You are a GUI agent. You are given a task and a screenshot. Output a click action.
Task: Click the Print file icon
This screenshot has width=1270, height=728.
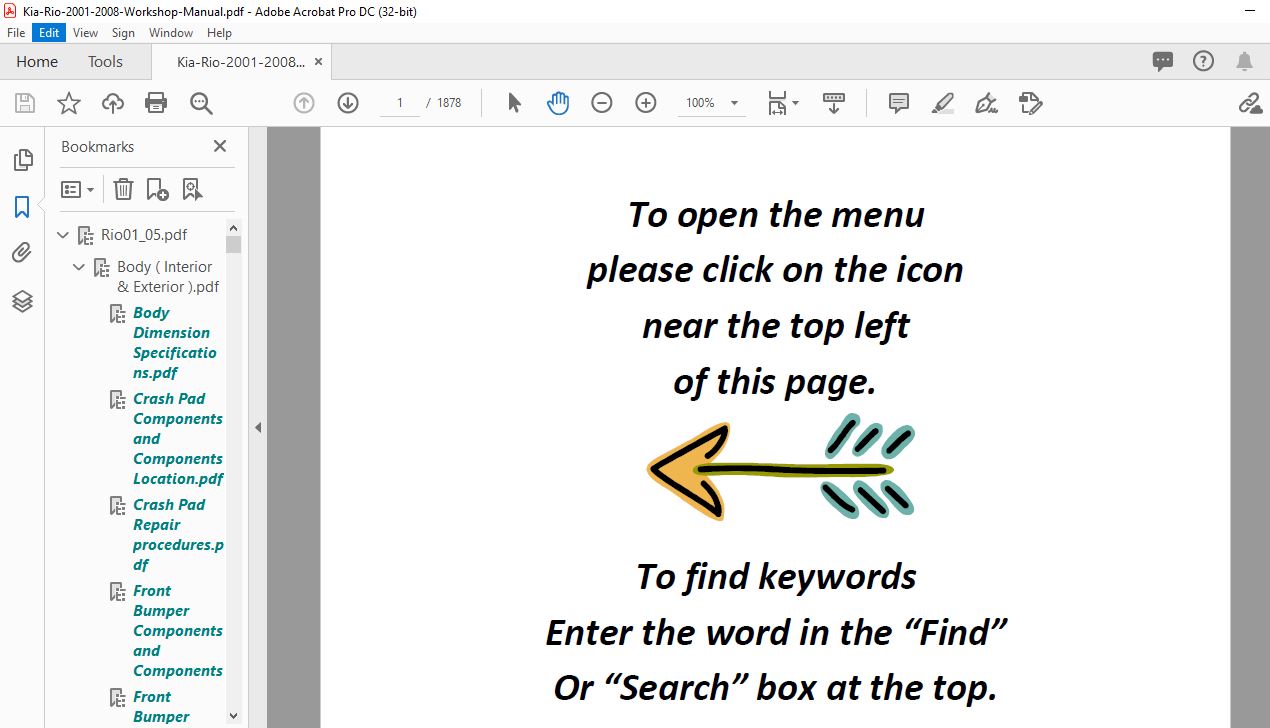tap(156, 103)
